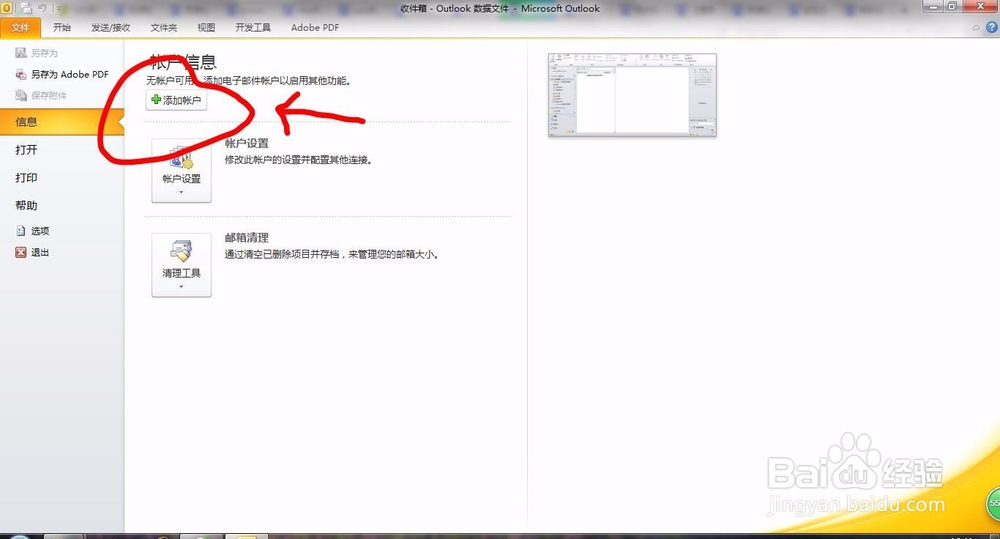Click the Outlook application icon in title bar
This screenshot has height=539, width=1000.
tap(7, 8)
